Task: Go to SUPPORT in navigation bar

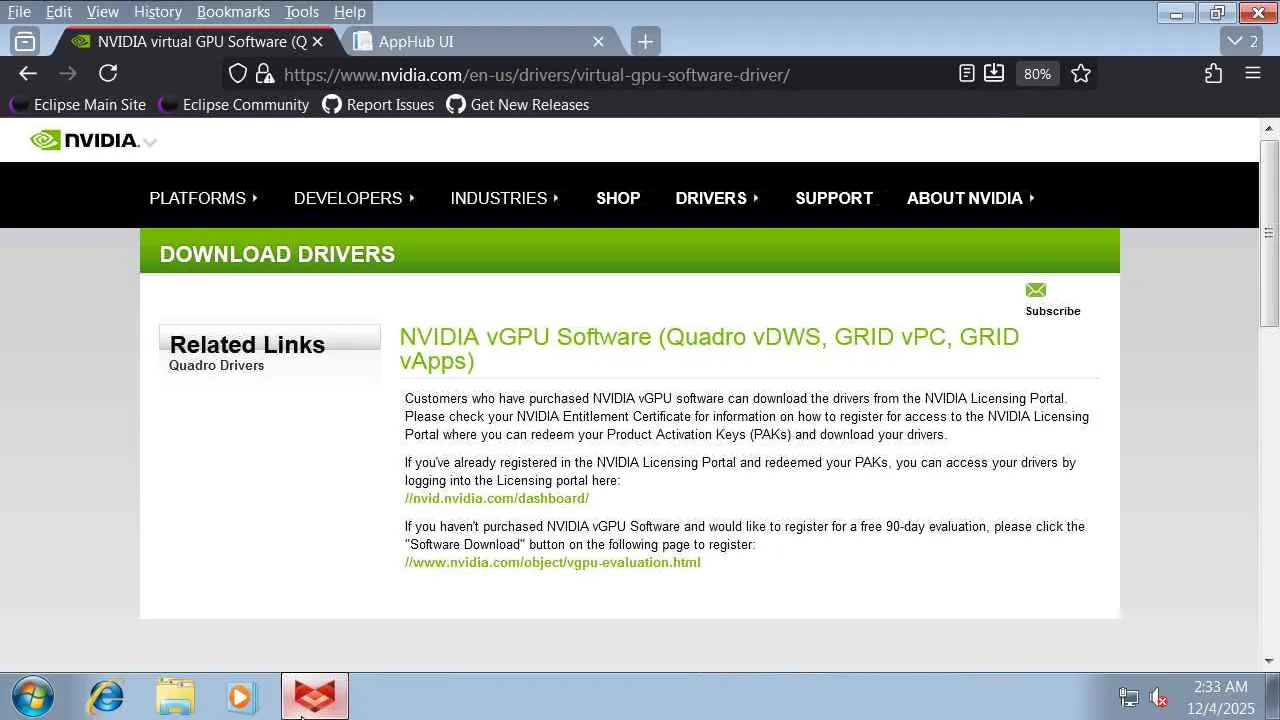Action: click(x=834, y=198)
